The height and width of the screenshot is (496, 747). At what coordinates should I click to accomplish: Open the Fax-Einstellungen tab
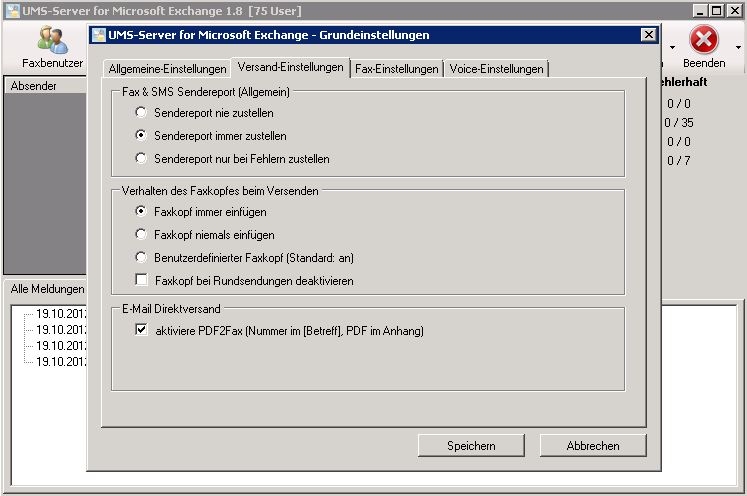[x=396, y=69]
